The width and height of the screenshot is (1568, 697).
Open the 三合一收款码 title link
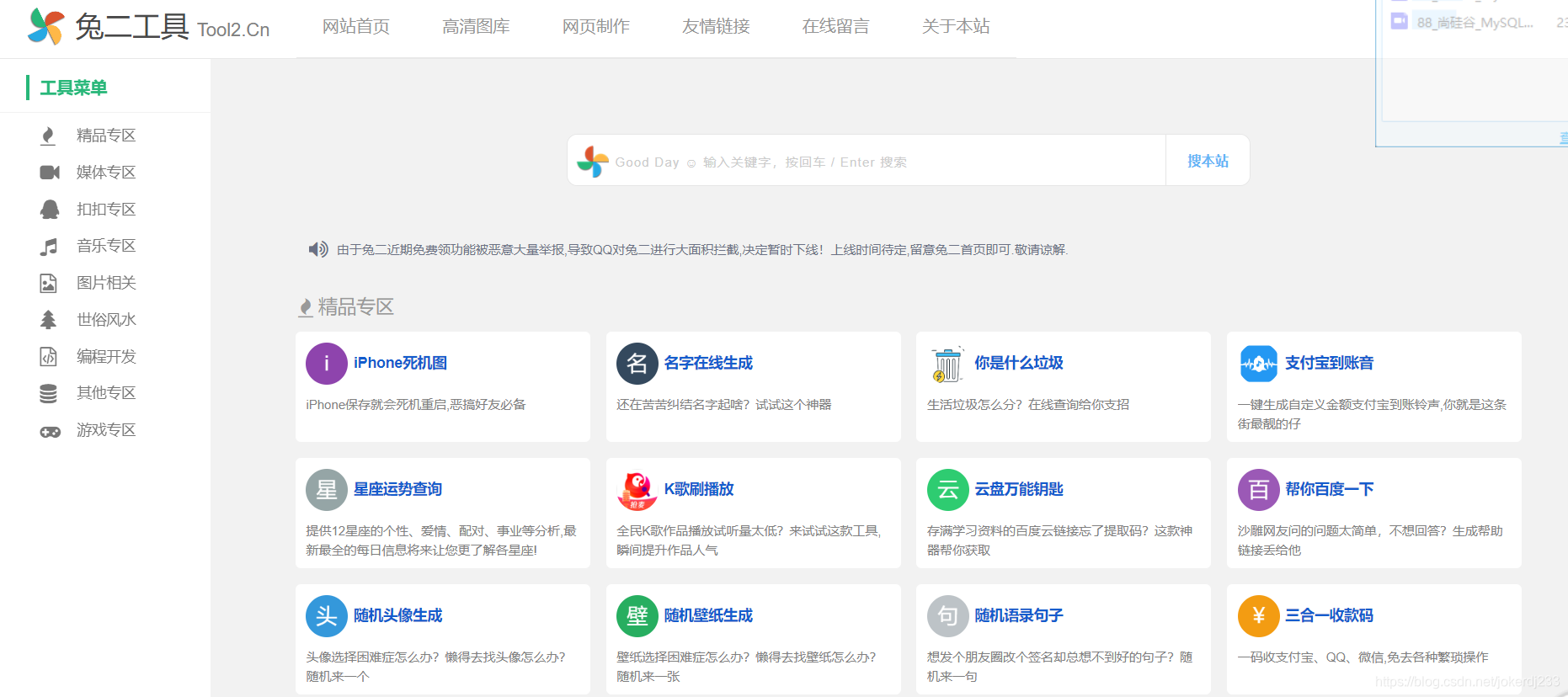pyautogui.click(x=1330, y=615)
